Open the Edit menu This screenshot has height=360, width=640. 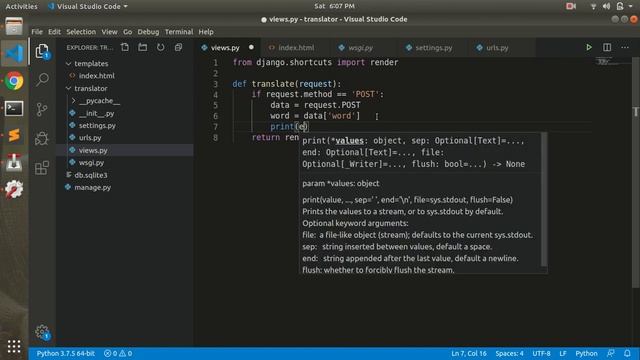pos(54,32)
